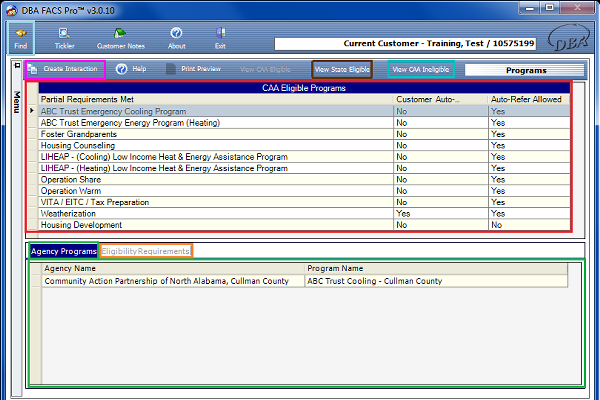Click the DBA logo
Image resolution: width=600 pixels, height=400 pixels.
point(569,38)
